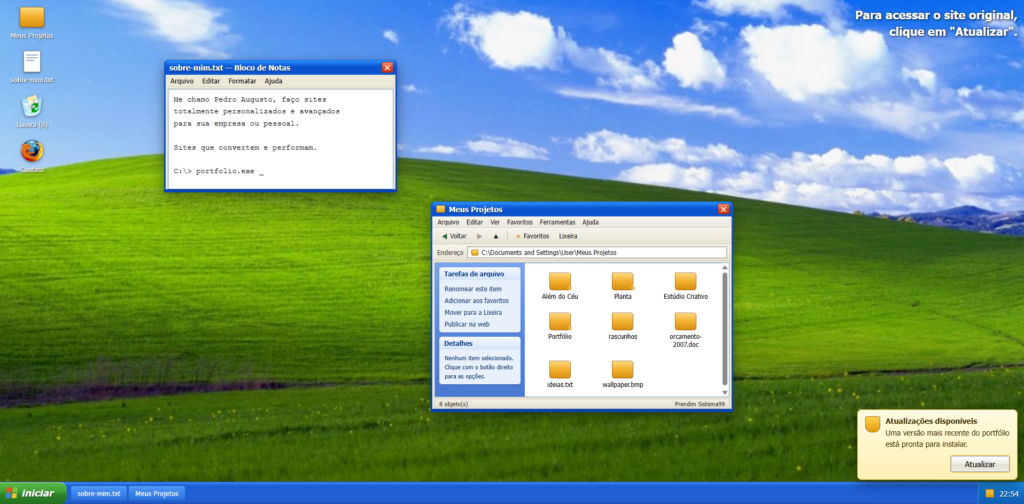Click Lixeira in the explorer toolbar
This screenshot has width=1024, height=504.
568,236
